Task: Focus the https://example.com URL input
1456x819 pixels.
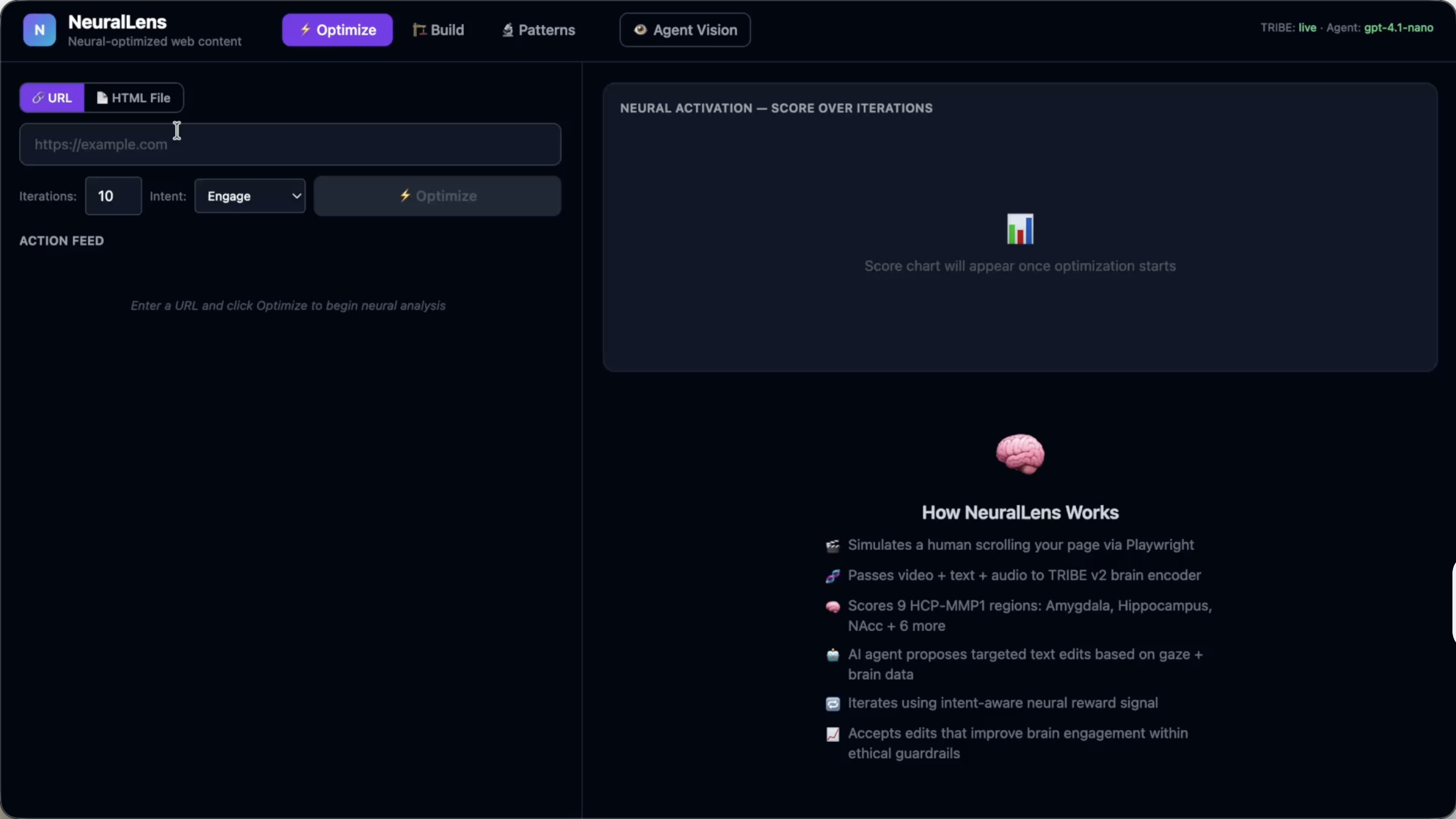Action: [x=290, y=145]
